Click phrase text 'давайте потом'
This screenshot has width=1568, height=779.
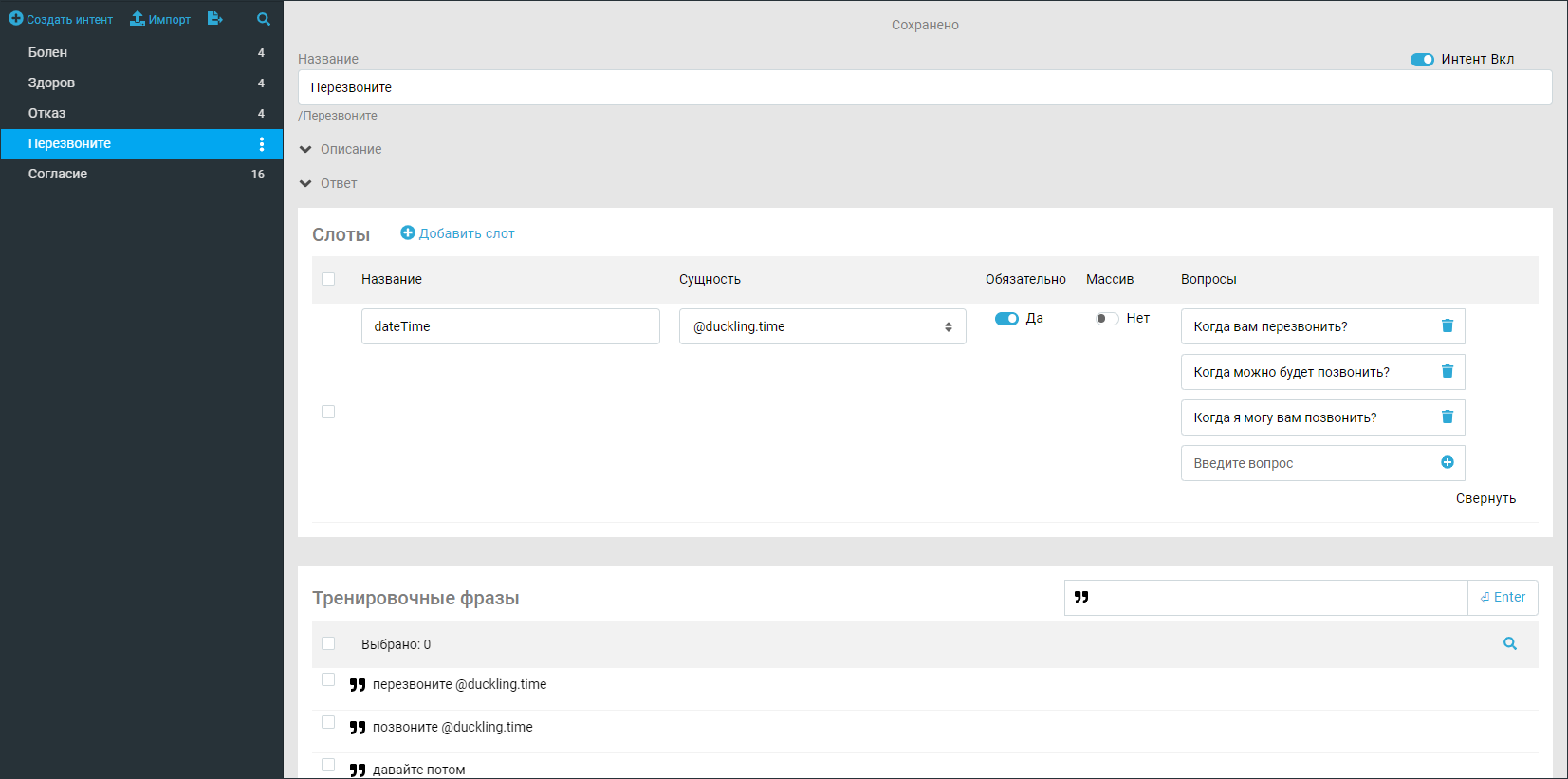click(x=418, y=770)
